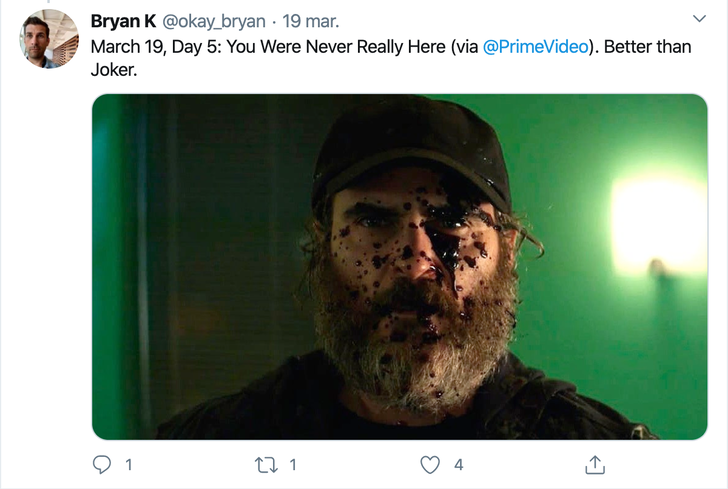Follow the @PrimeVideo mention link
The width and height of the screenshot is (728, 489).
536,47
